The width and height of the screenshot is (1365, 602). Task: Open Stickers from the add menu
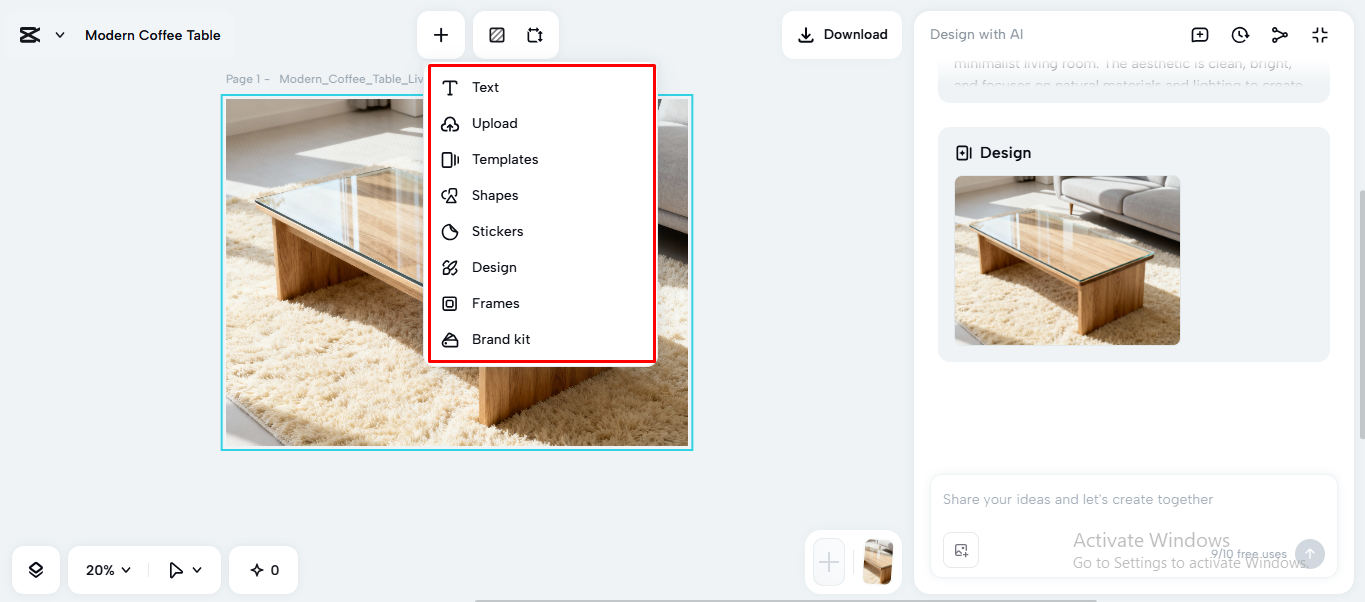(x=542, y=231)
